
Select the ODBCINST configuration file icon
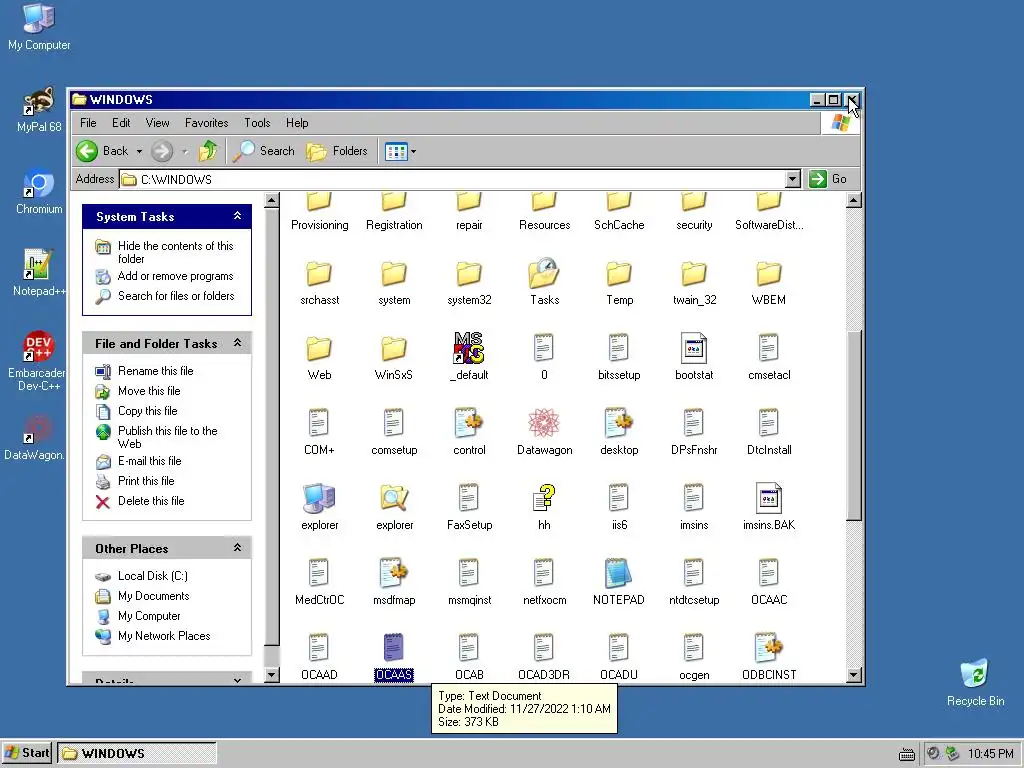[x=769, y=648]
